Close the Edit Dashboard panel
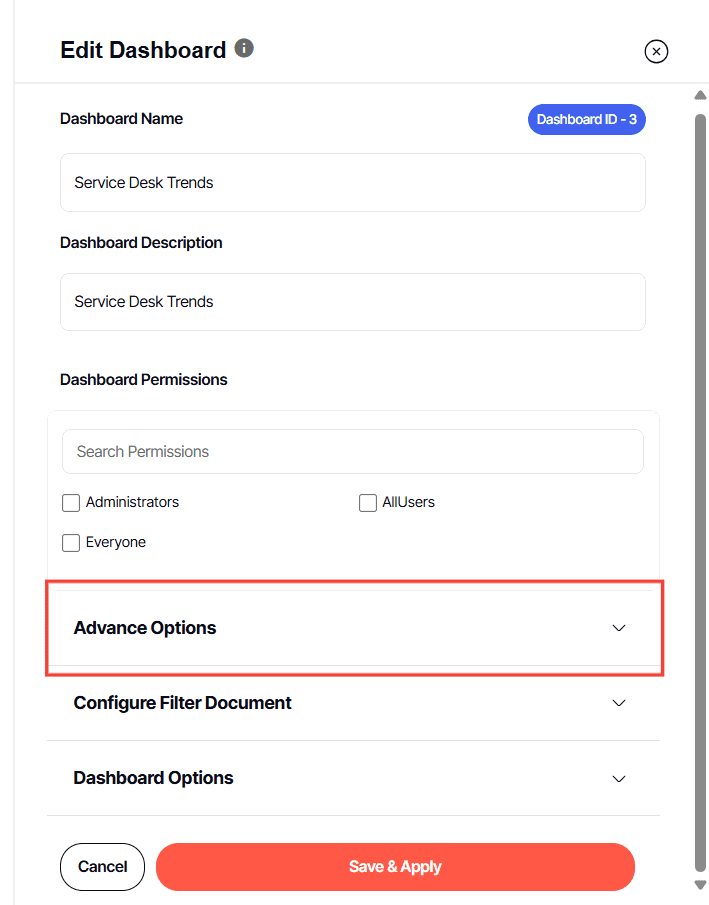 point(656,51)
